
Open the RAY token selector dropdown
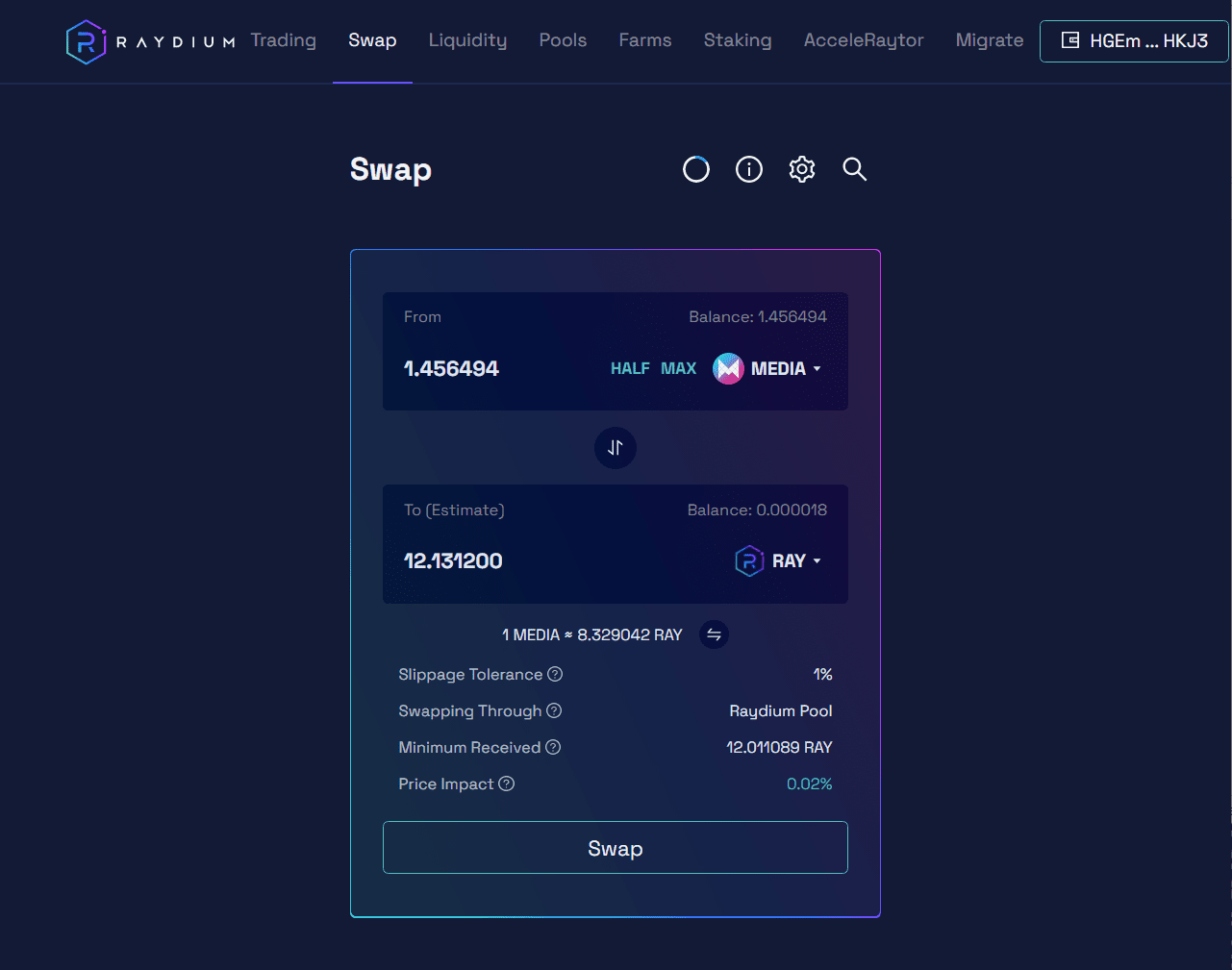pos(778,561)
